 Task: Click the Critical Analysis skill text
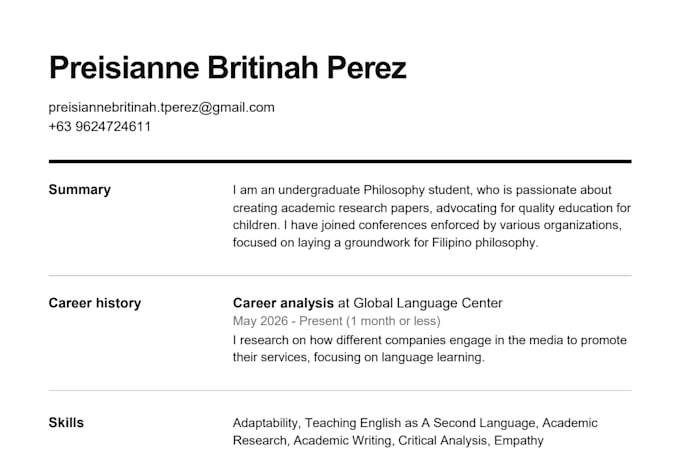coord(442,440)
